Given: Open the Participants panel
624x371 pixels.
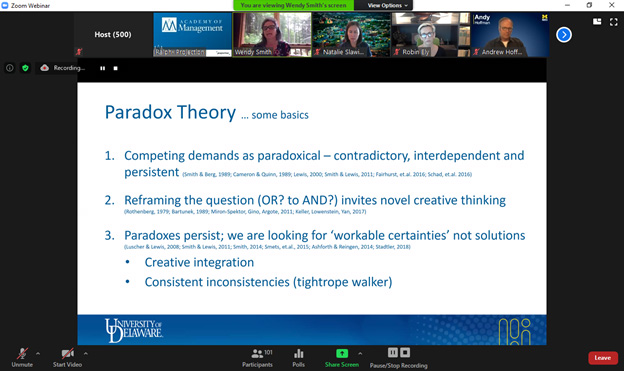Looking at the screenshot, I should tap(257, 357).
